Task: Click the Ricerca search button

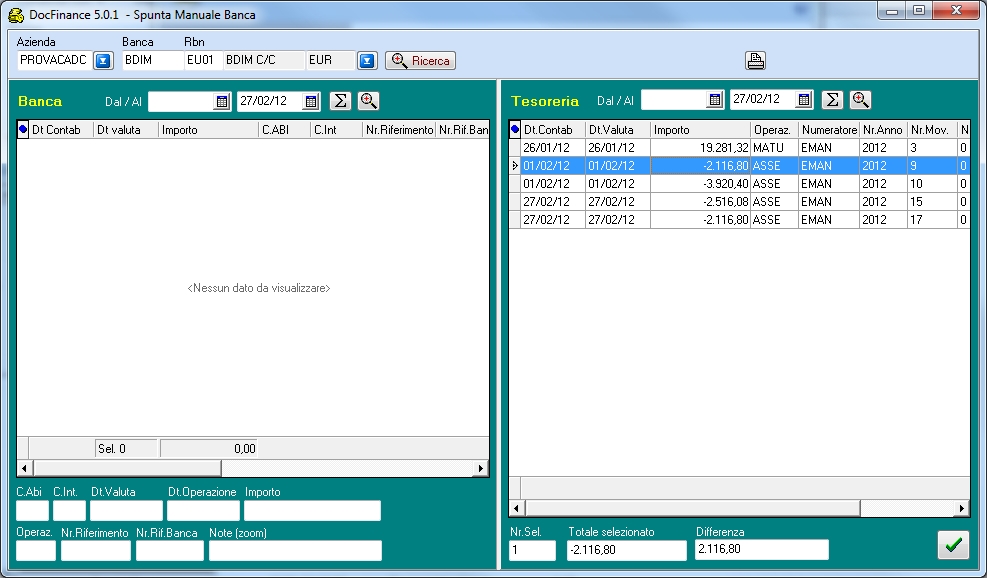Action: pyautogui.click(x=420, y=60)
